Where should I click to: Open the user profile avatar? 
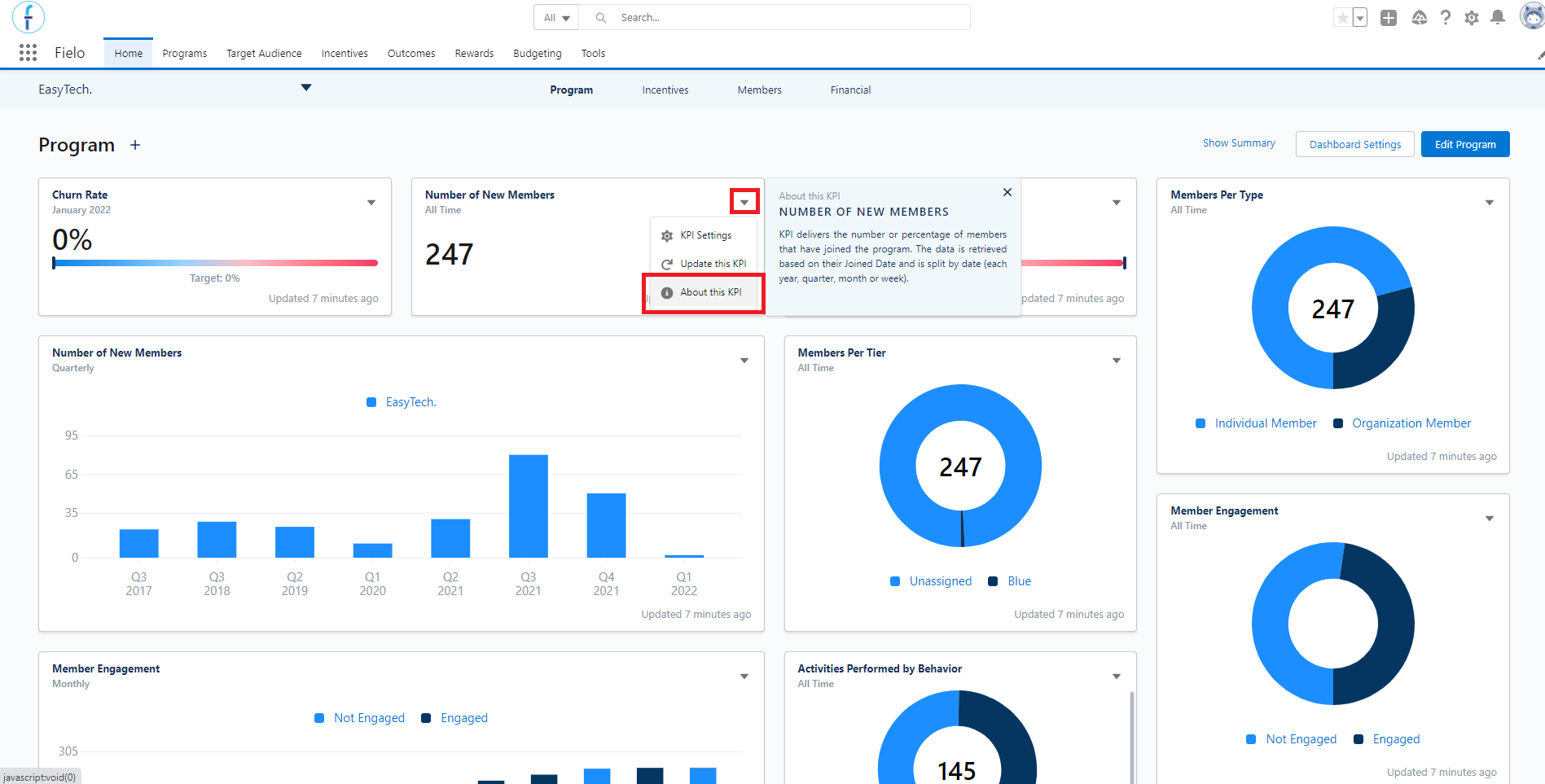tap(1532, 16)
